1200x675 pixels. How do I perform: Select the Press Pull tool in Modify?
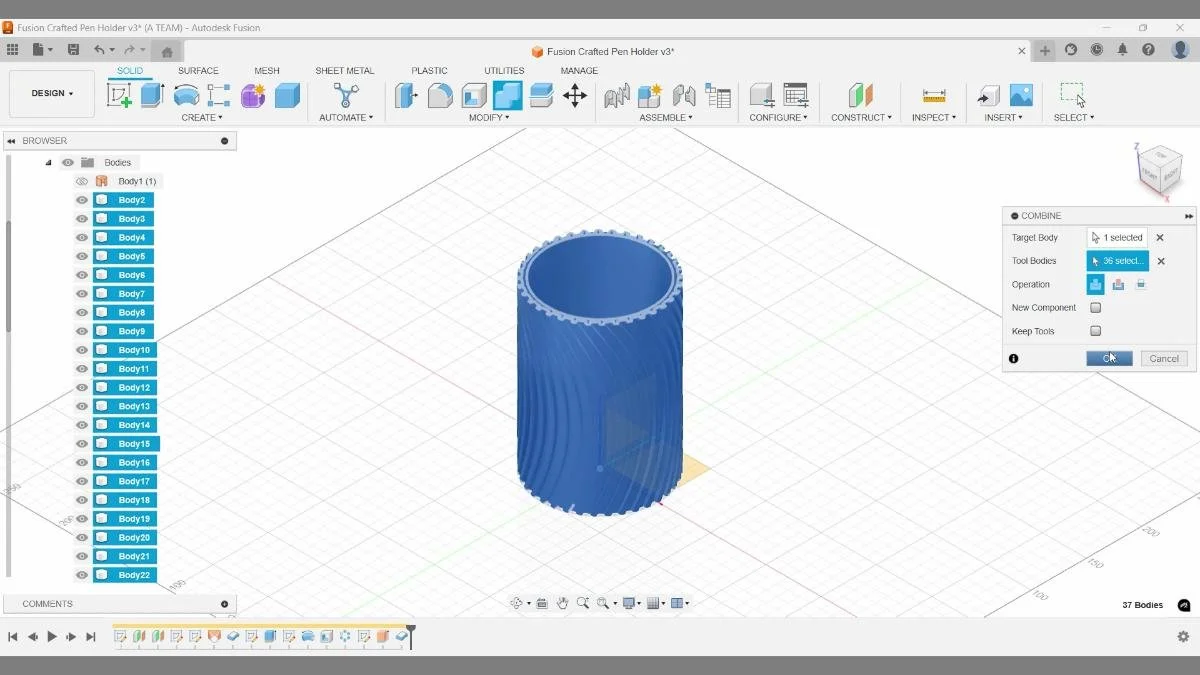point(407,97)
